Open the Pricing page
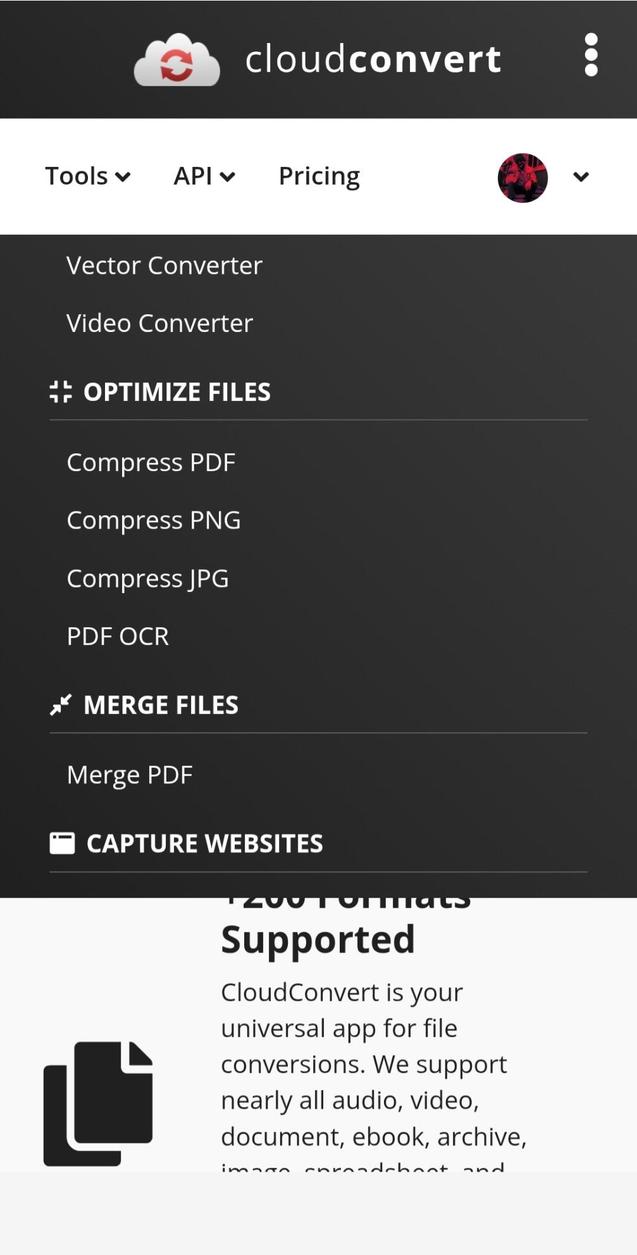This screenshot has width=637, height=1255. click(319, 174)
